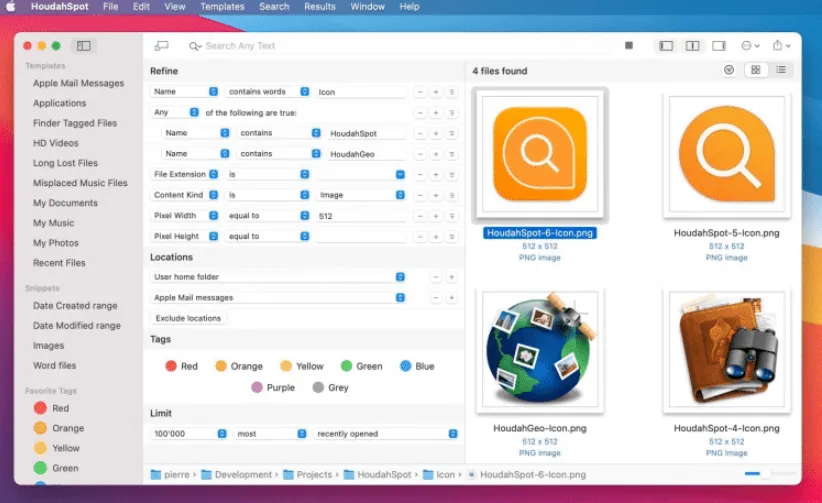The image size is (822, 503).
Task: Toggle the Green tag filter
Action: [x=361, y=366]
